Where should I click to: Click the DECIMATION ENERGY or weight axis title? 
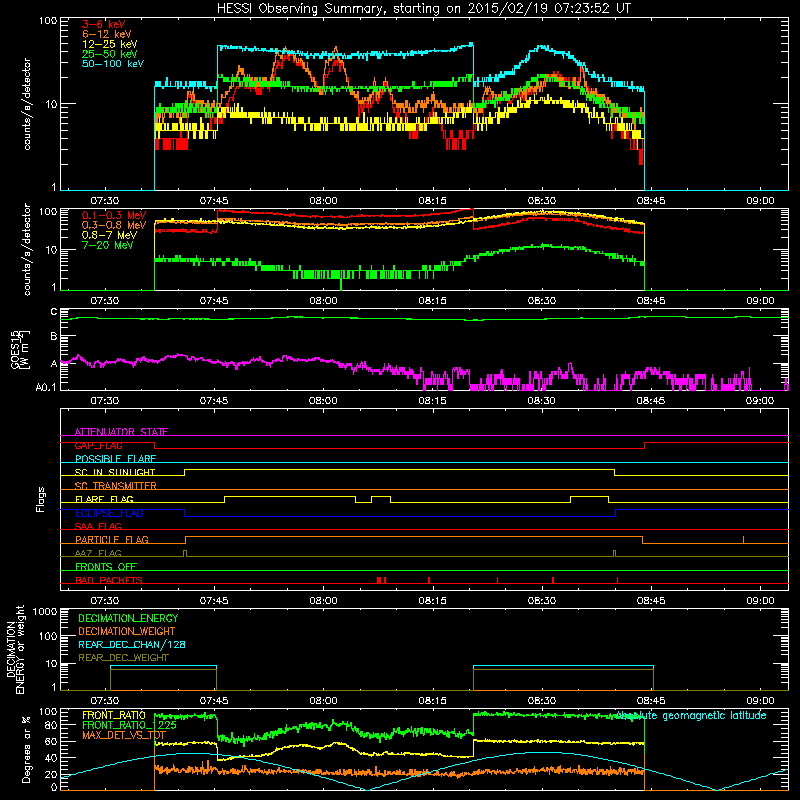[x=15, y=649]
